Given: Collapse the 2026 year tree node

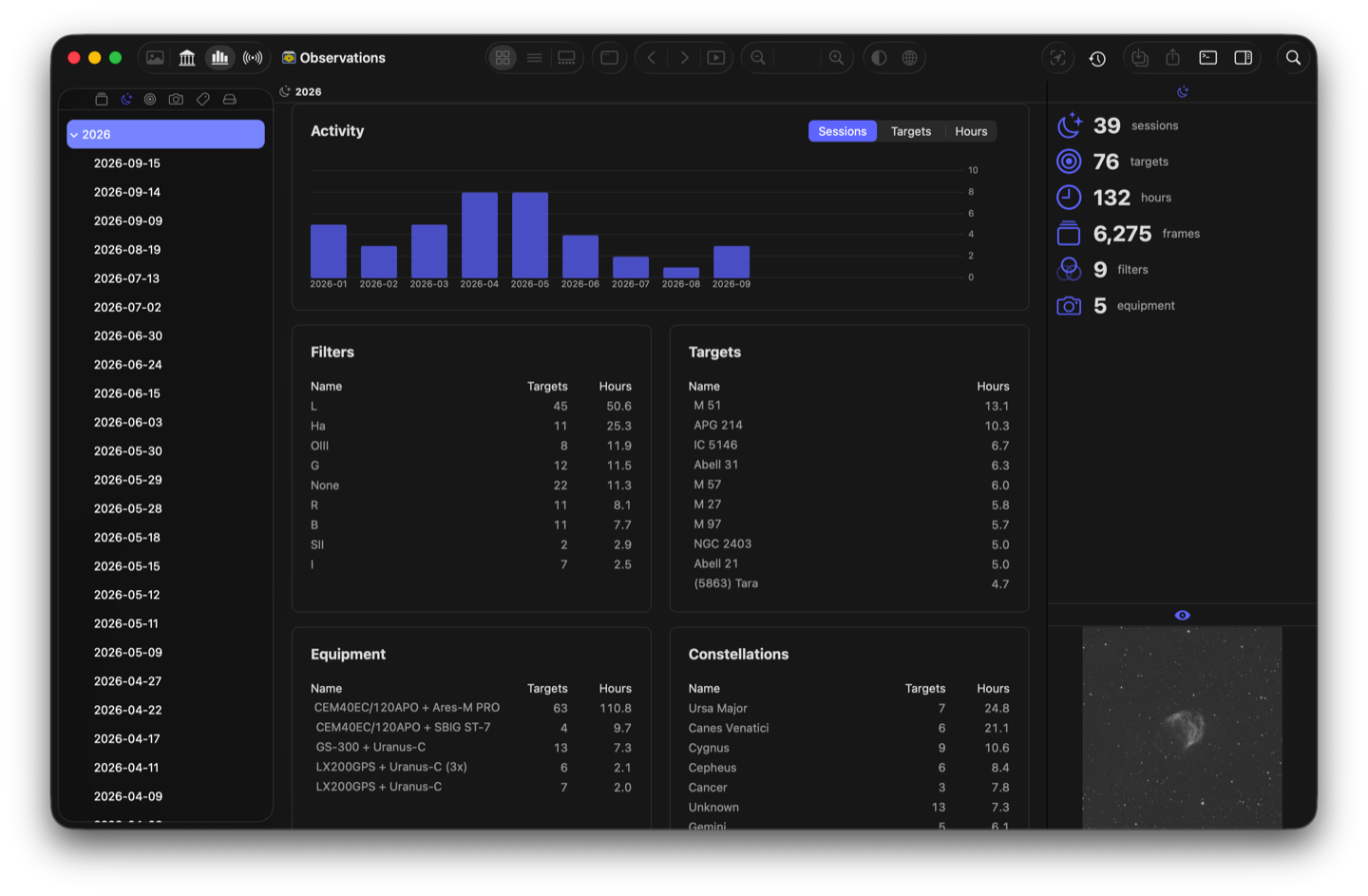Looking at the screenshot, I should tap(74, 135).
